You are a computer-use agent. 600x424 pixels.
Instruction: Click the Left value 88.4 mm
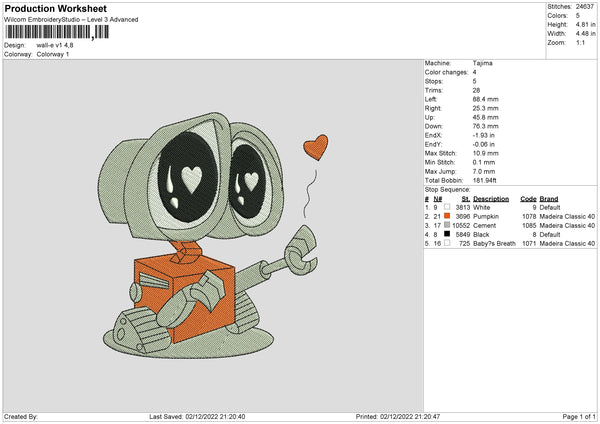486,99
